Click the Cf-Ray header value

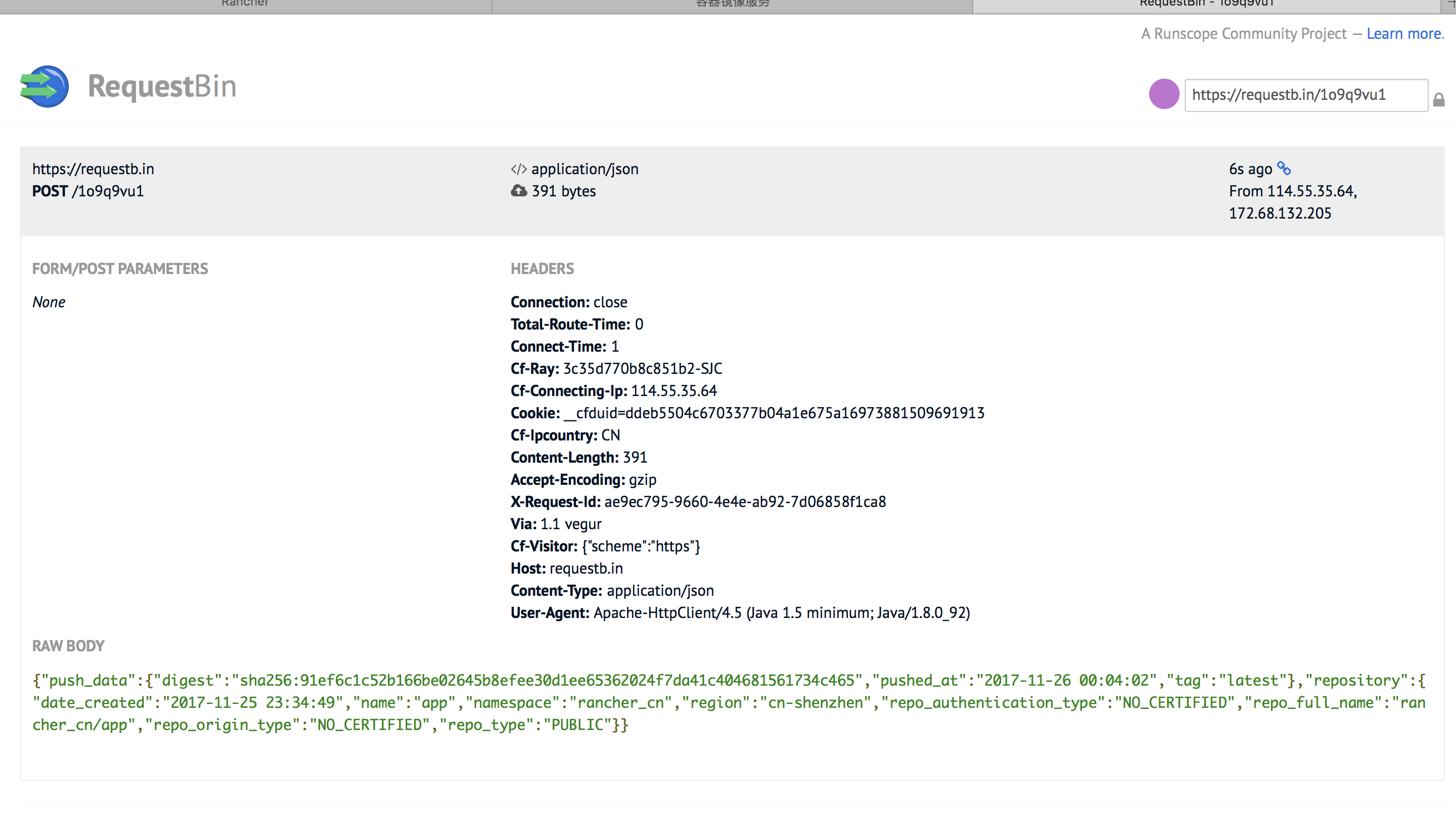pos(642,369)
